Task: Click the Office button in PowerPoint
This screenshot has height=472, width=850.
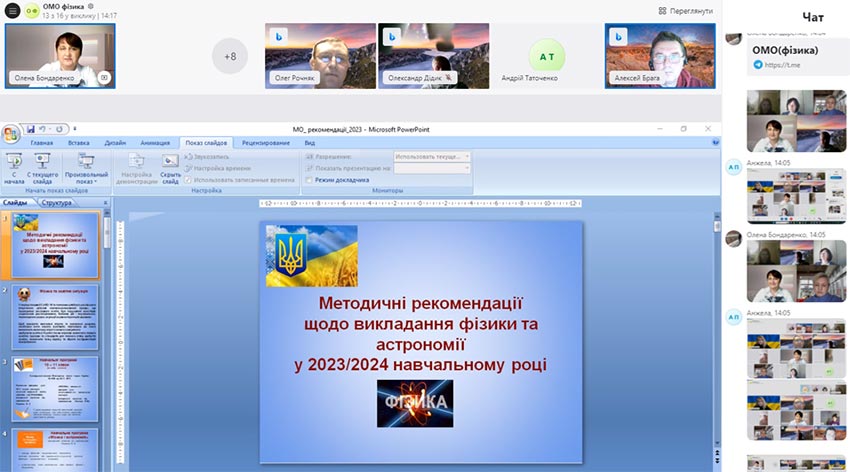Action: [x=11, y=134]
